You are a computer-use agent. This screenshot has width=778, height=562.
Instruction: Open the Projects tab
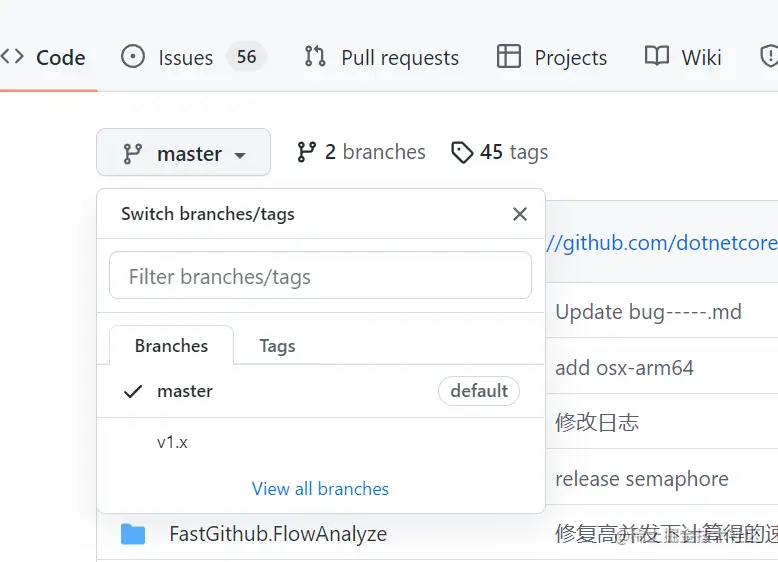point(552,58)
